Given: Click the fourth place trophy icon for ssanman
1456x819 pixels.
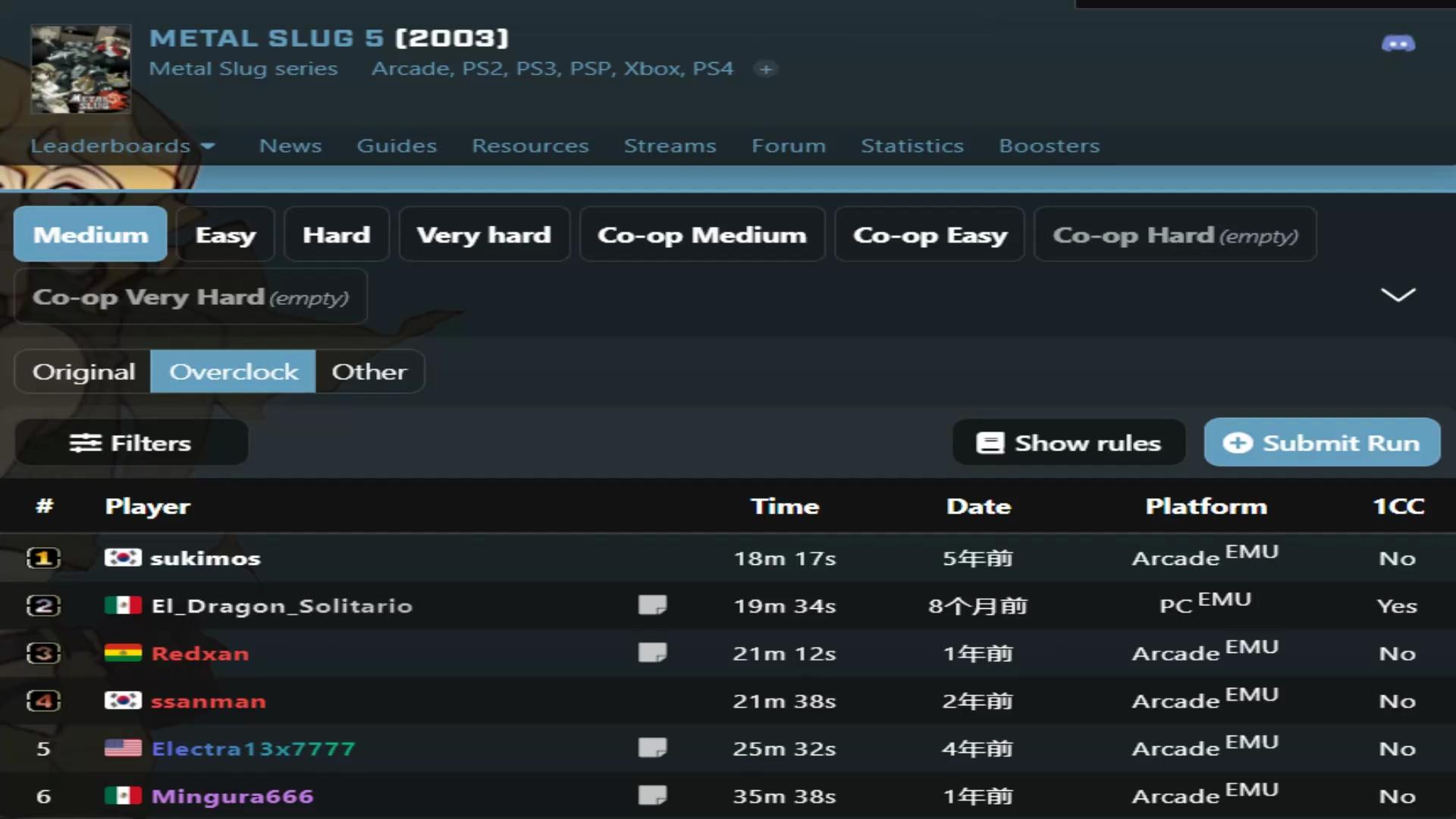Looking at the screenshot, I should point(43,701).
